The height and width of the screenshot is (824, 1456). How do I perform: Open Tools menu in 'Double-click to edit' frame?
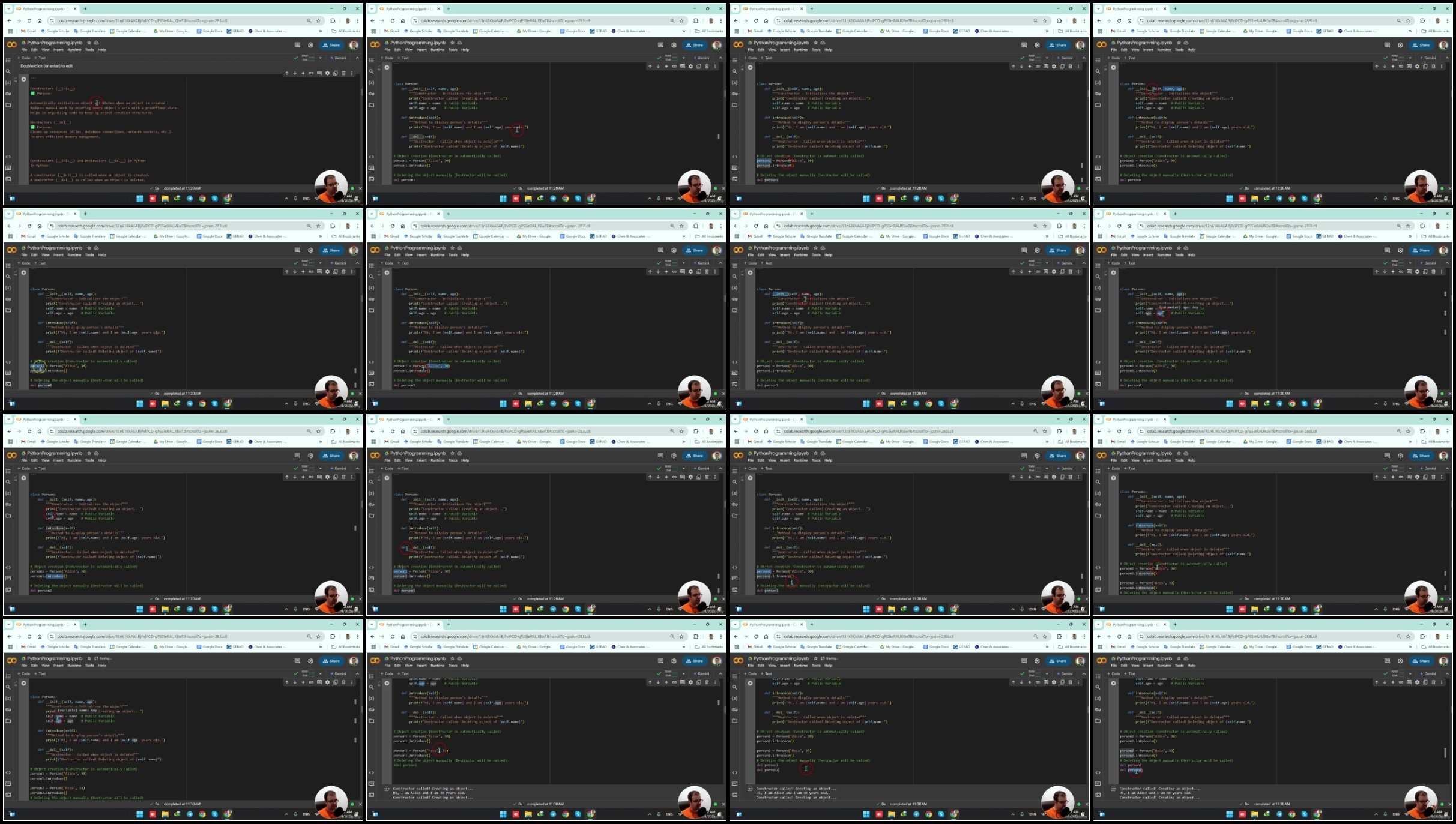tap(89, 50)
